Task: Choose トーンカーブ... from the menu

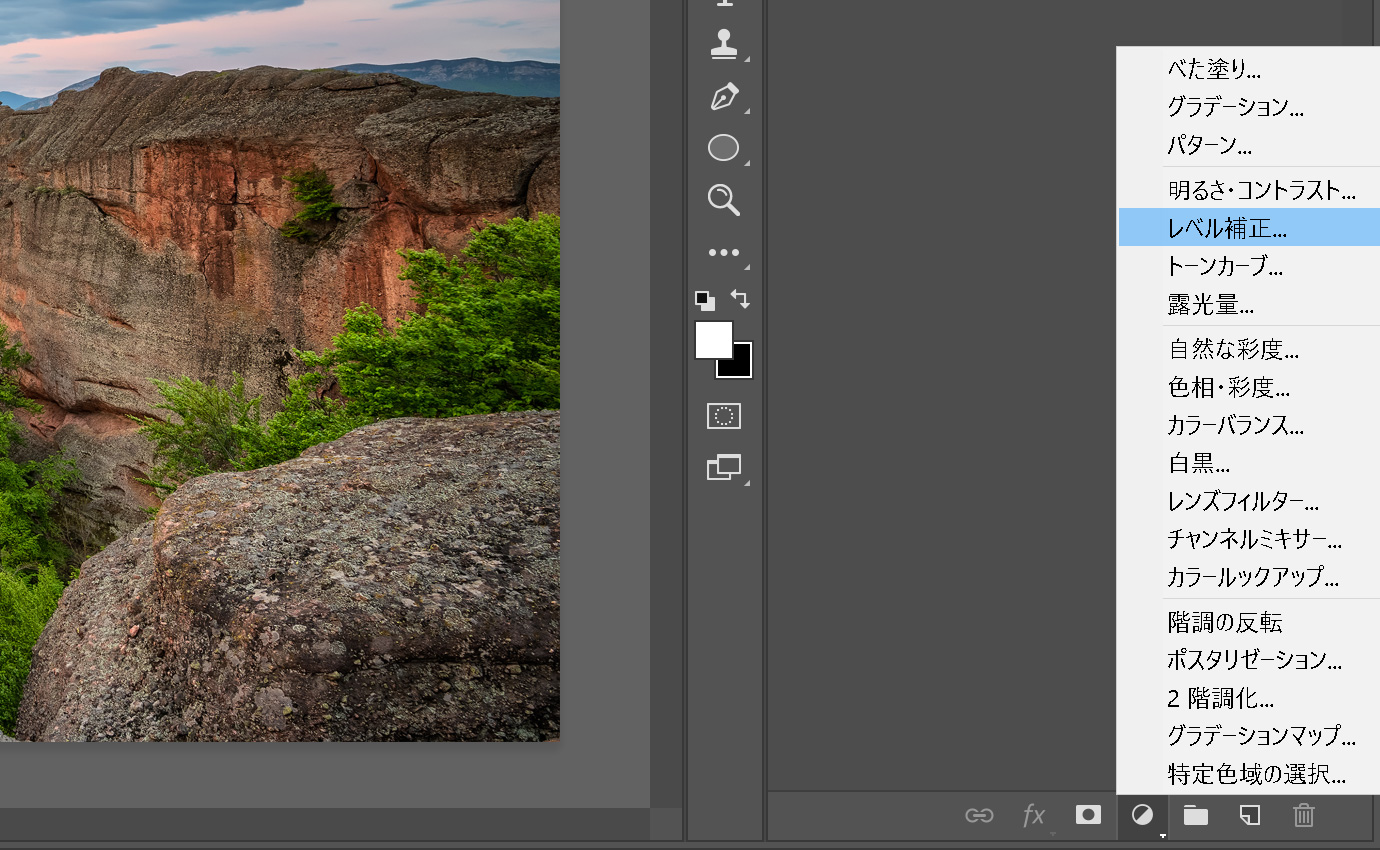Action: click(x=1224, y=266)
